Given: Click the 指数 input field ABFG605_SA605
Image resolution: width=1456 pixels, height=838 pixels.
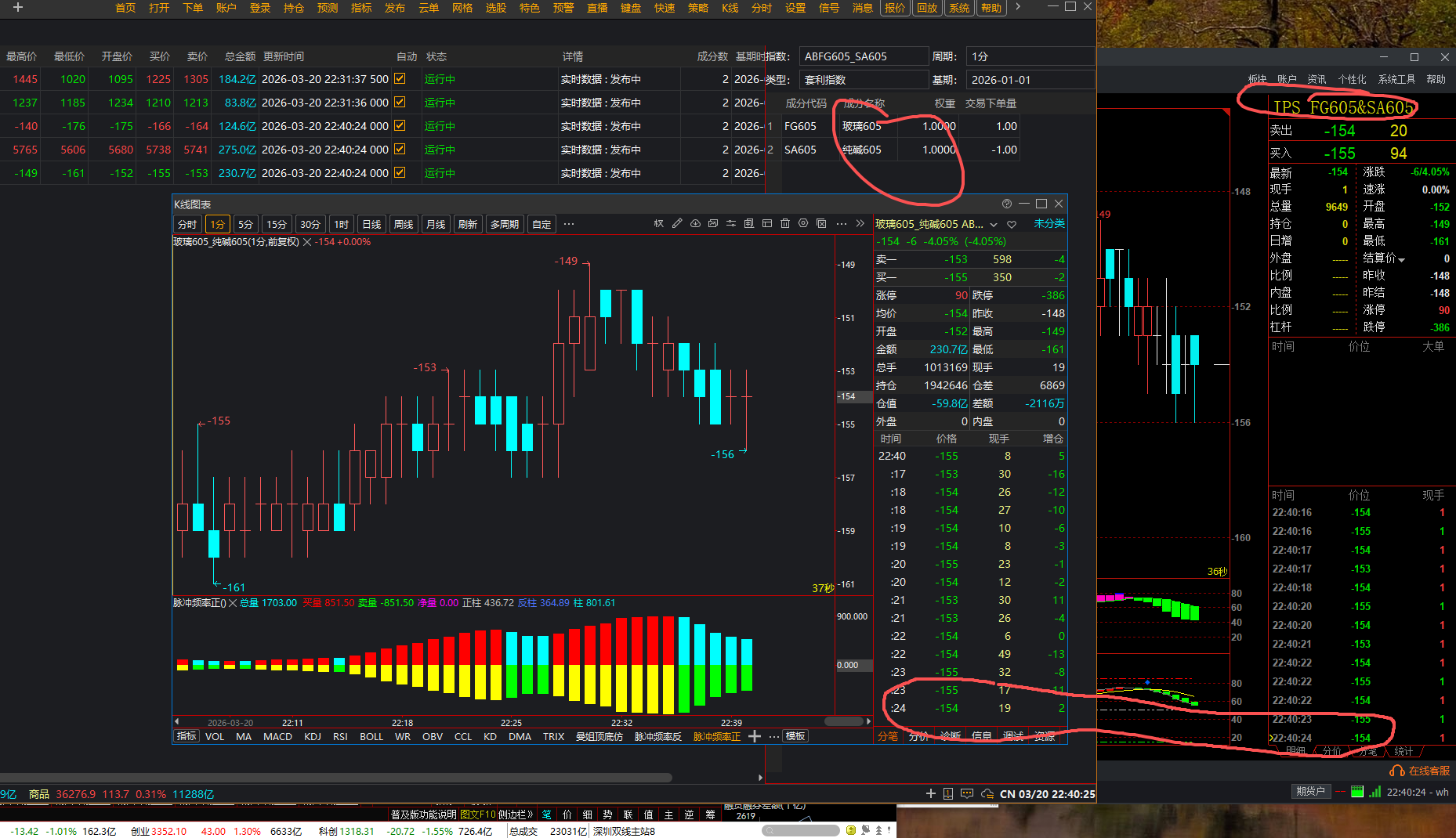Looking at the screenshot, I should (863, 56).
